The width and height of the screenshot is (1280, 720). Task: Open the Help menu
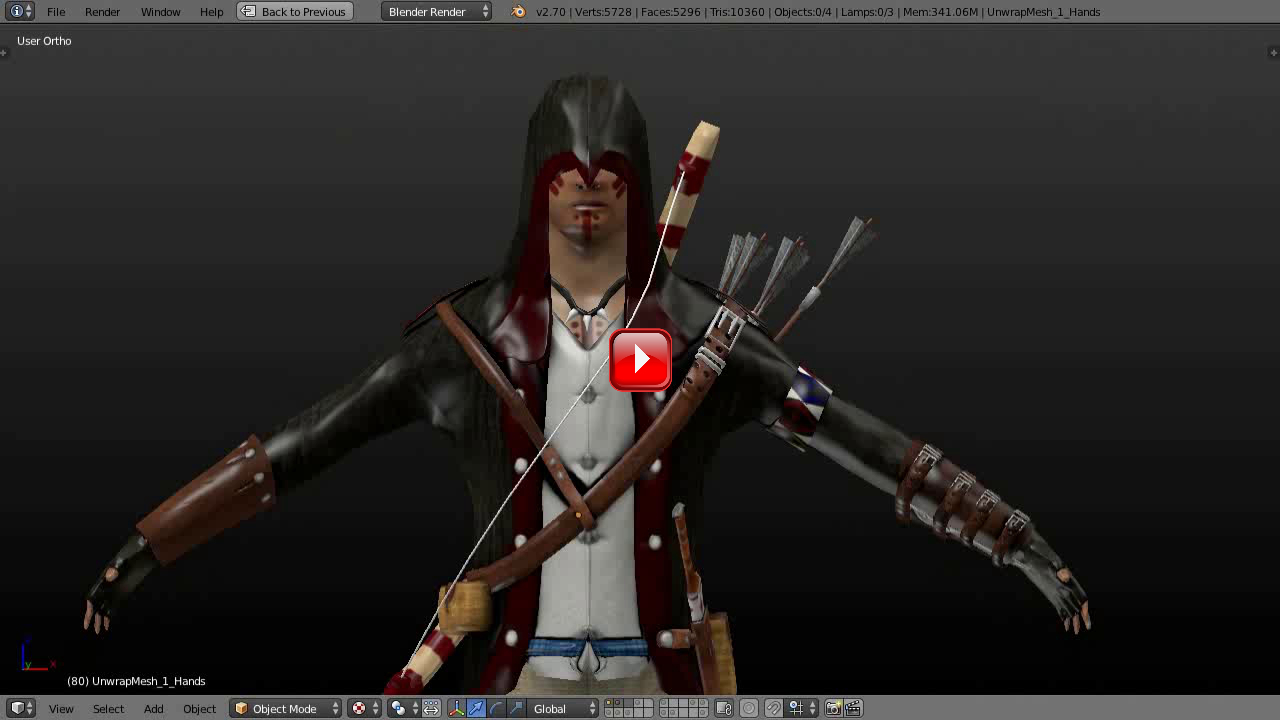(x=211, y=12)
